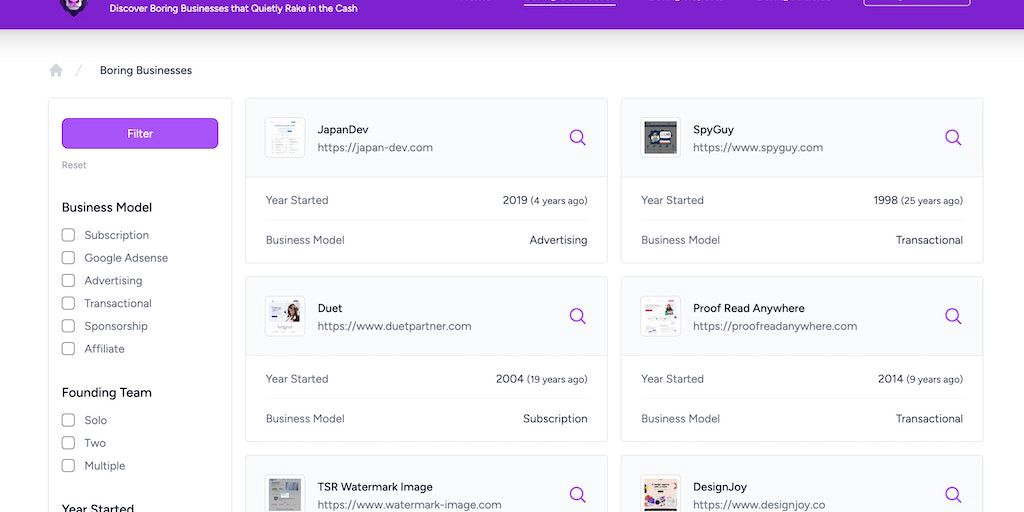1024x512 pixels.
Task: Check the Google Adsense filter option
Action: pos(69,258)
